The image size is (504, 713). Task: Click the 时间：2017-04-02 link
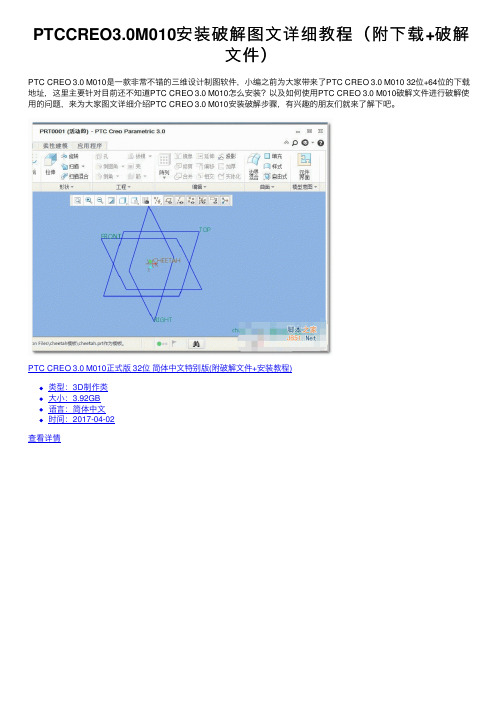tap(81, 419)
